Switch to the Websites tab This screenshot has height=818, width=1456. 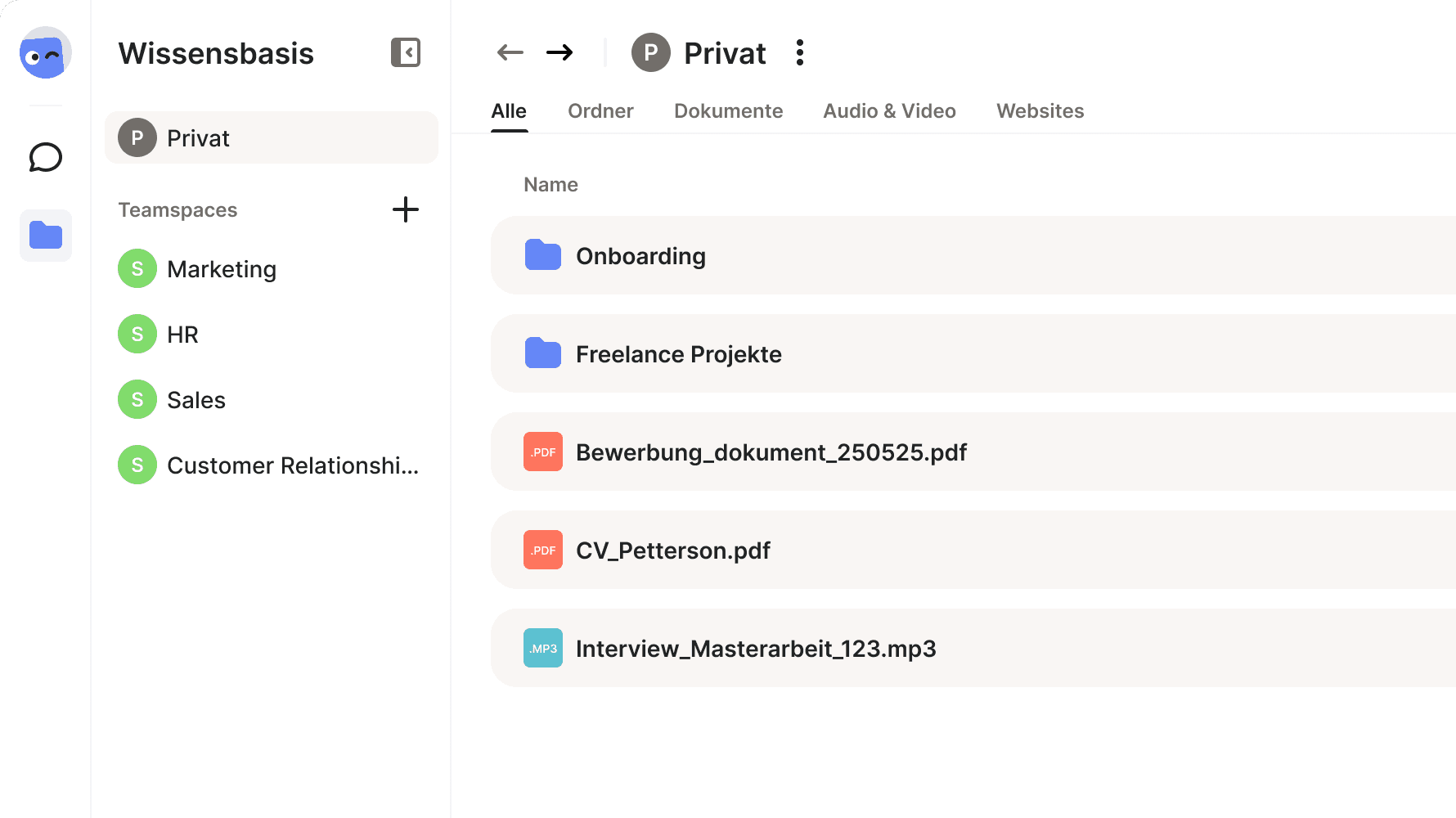coord(1040,111)
